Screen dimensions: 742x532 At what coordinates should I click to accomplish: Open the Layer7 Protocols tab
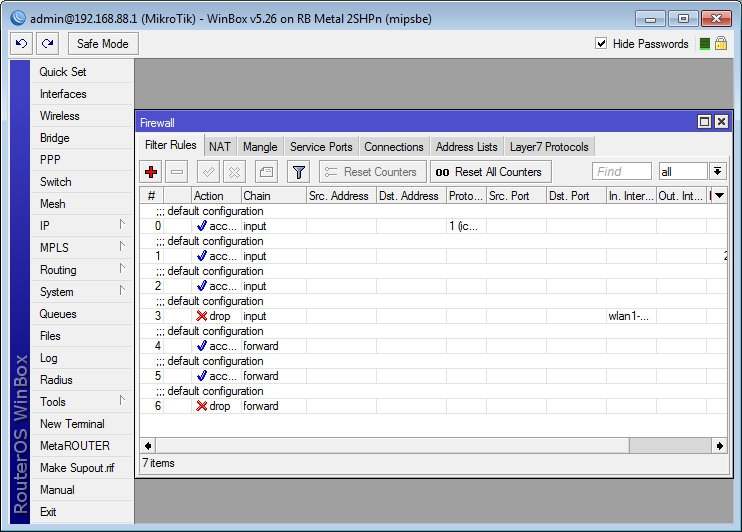549,147
